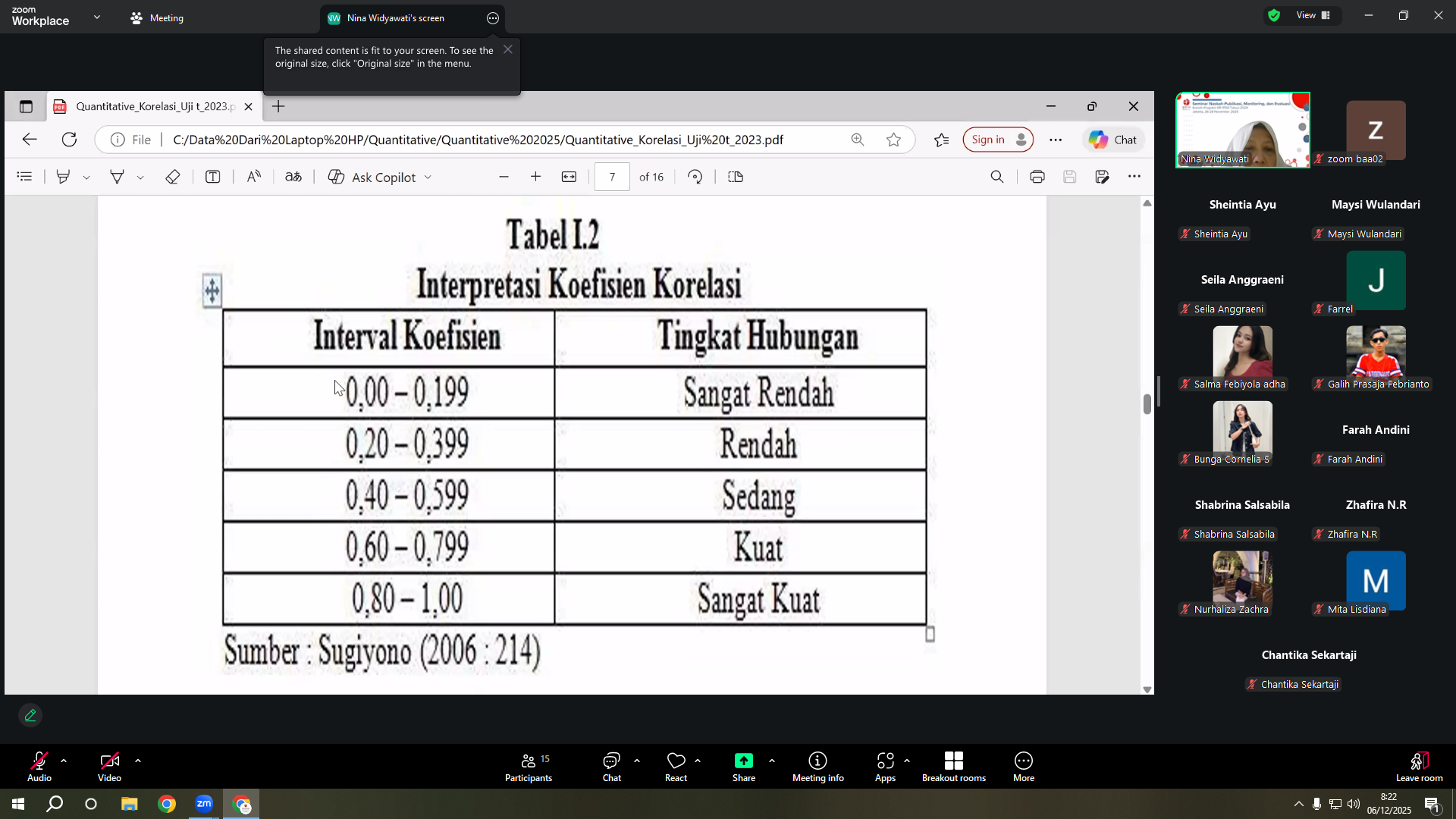Open File Explorer from taskbar

pos(130,804)
